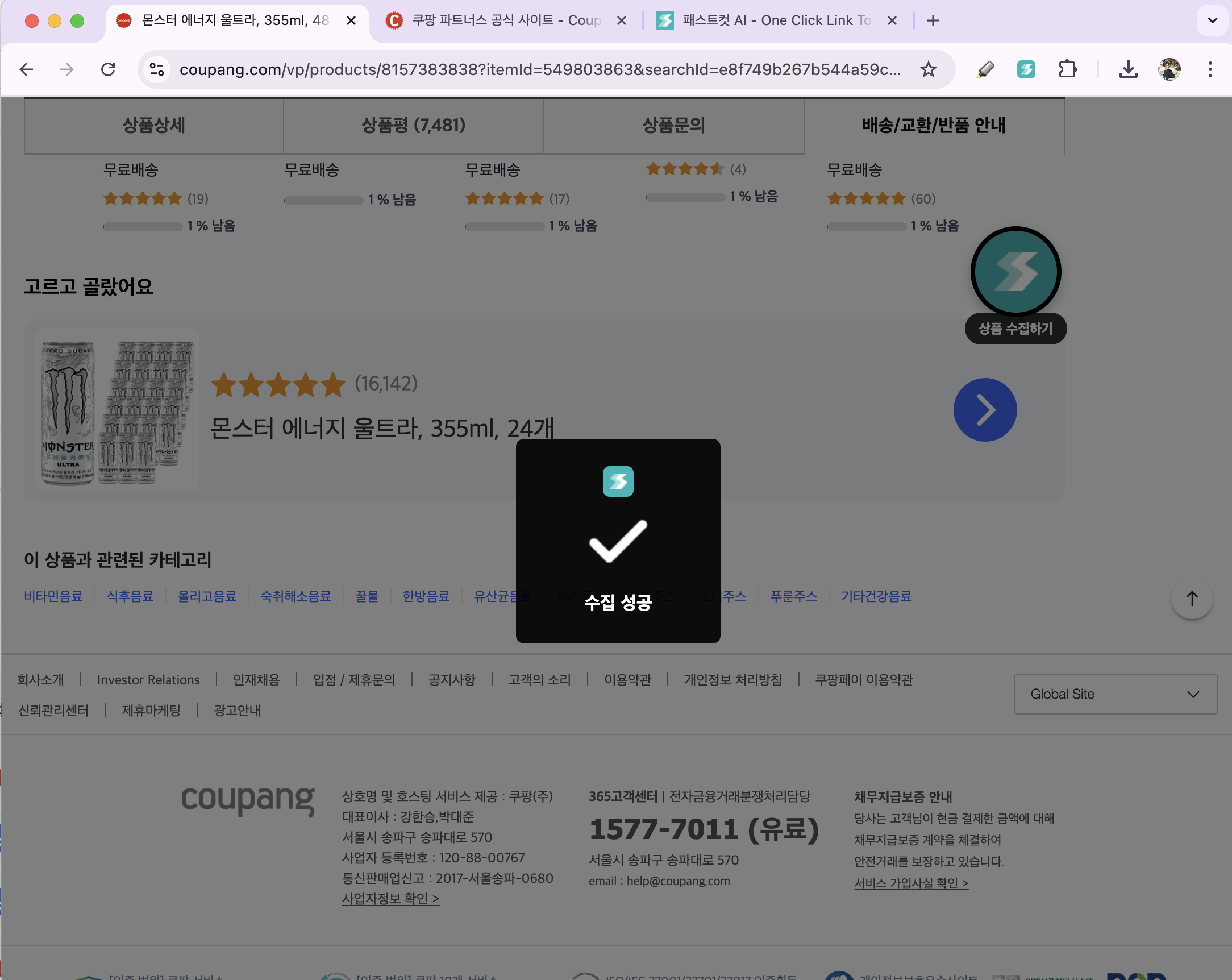Open the 몬스터 에너지 울트라, 355ml, 24개 title
The height and width of the screenshot is (980, 1232).
(x=382, y=428)
